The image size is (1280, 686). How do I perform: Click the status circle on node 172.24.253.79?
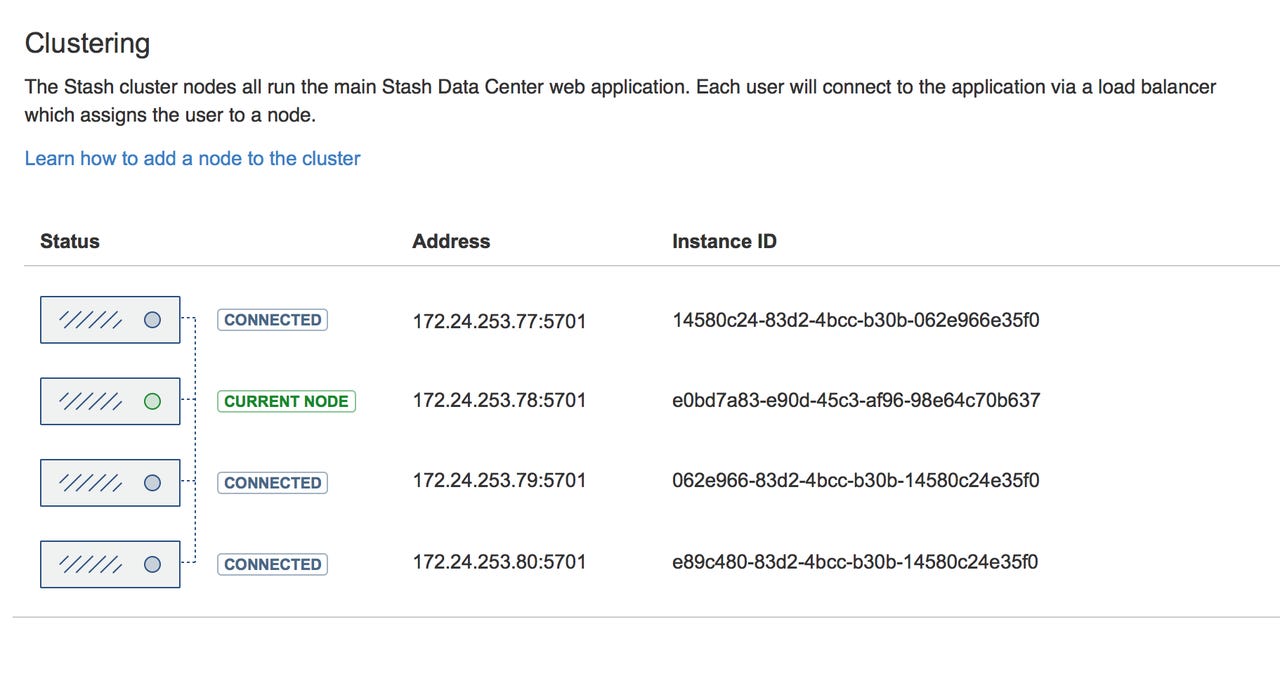pos(151,482)
